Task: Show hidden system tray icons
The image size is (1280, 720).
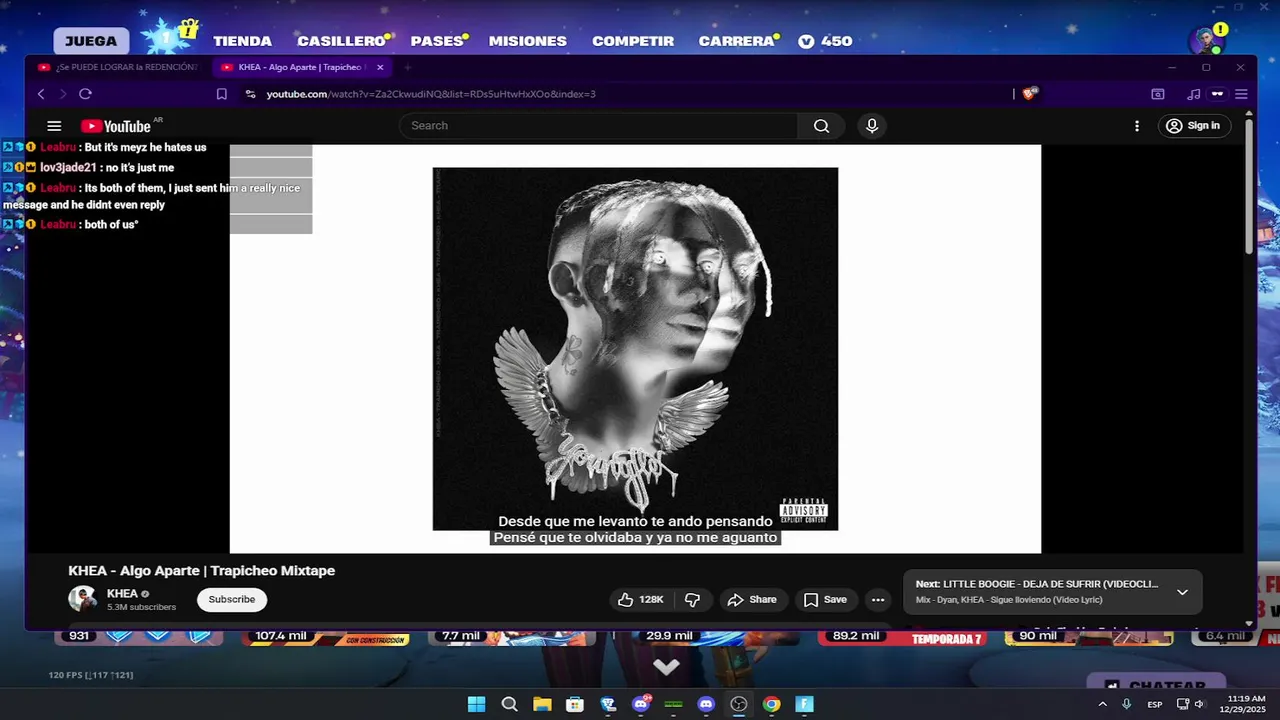Action: pos(1102,704)
